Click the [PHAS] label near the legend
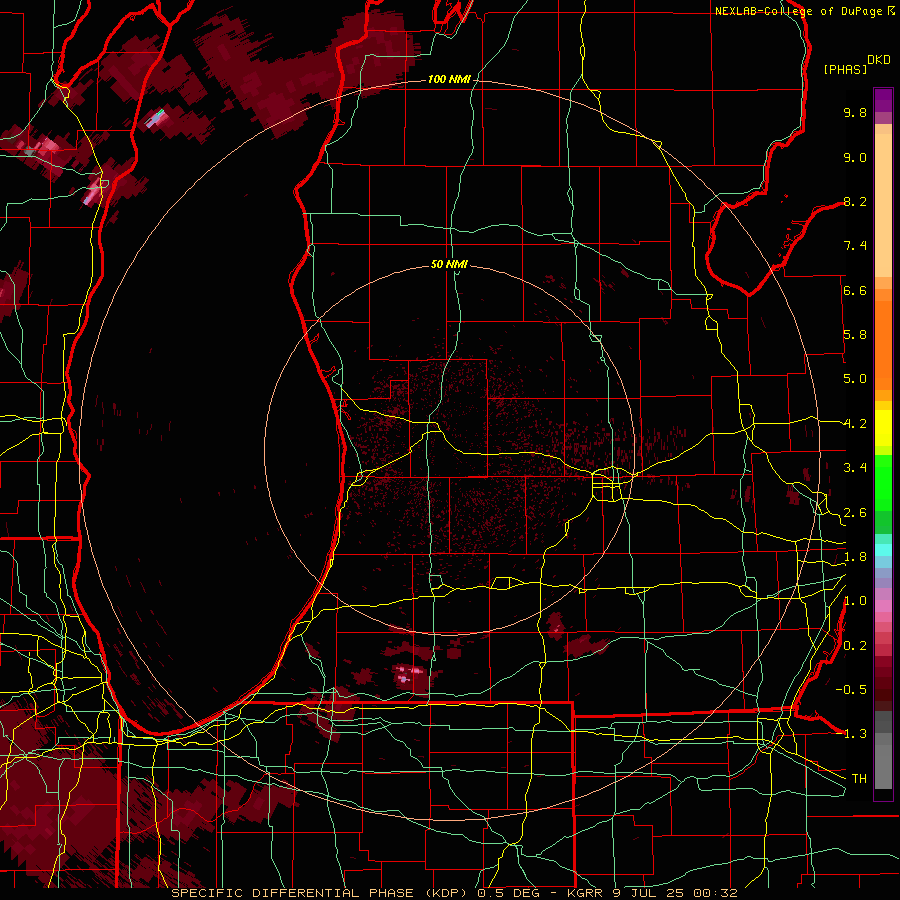Image resolution: width=900 pixels, height=900 pixels. click(845, 70)
